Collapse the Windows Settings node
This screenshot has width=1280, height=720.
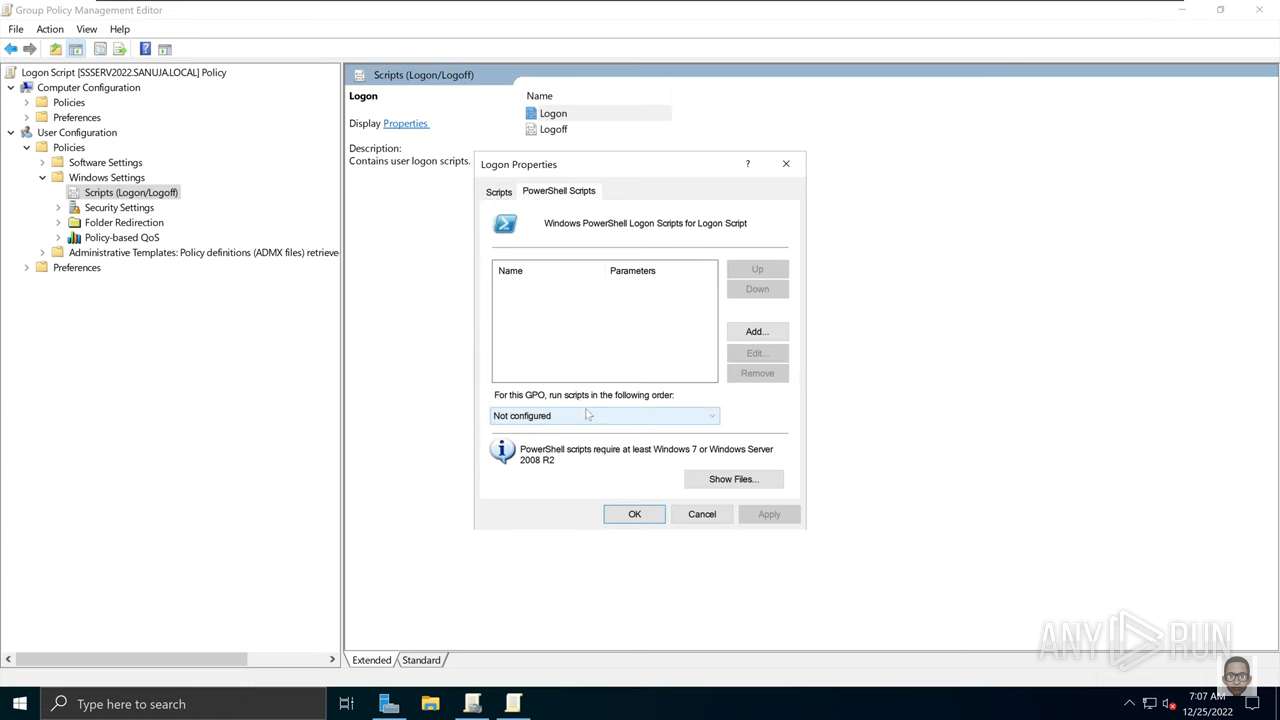pos(43,177)
